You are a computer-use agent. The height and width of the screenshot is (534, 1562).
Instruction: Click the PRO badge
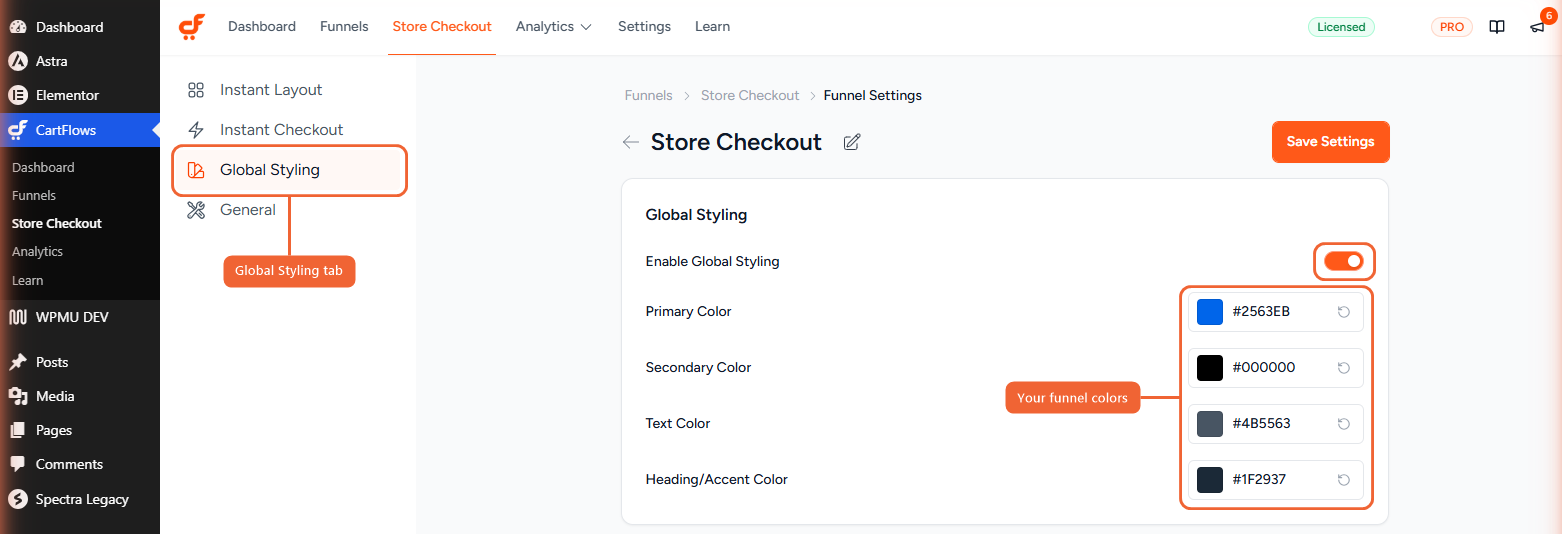point(1452,27)
